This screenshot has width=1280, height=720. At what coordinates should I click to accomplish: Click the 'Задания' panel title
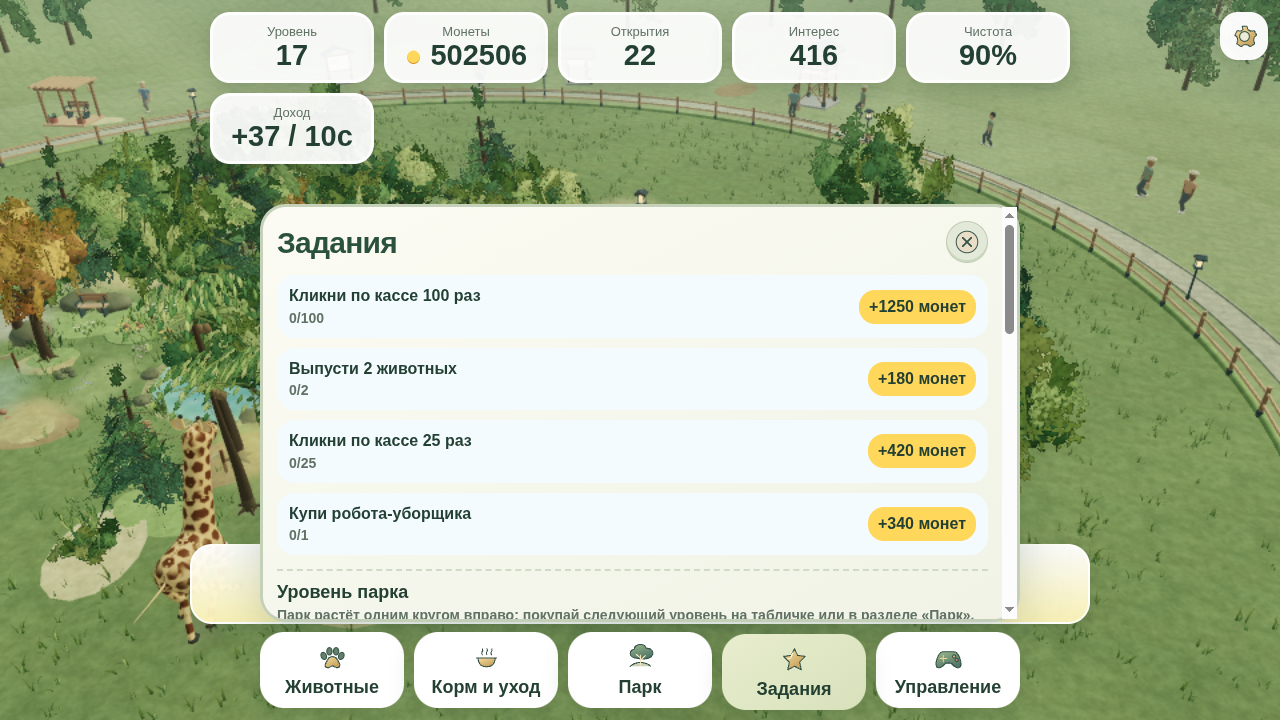pyautogui.click(x=337, y=243)
